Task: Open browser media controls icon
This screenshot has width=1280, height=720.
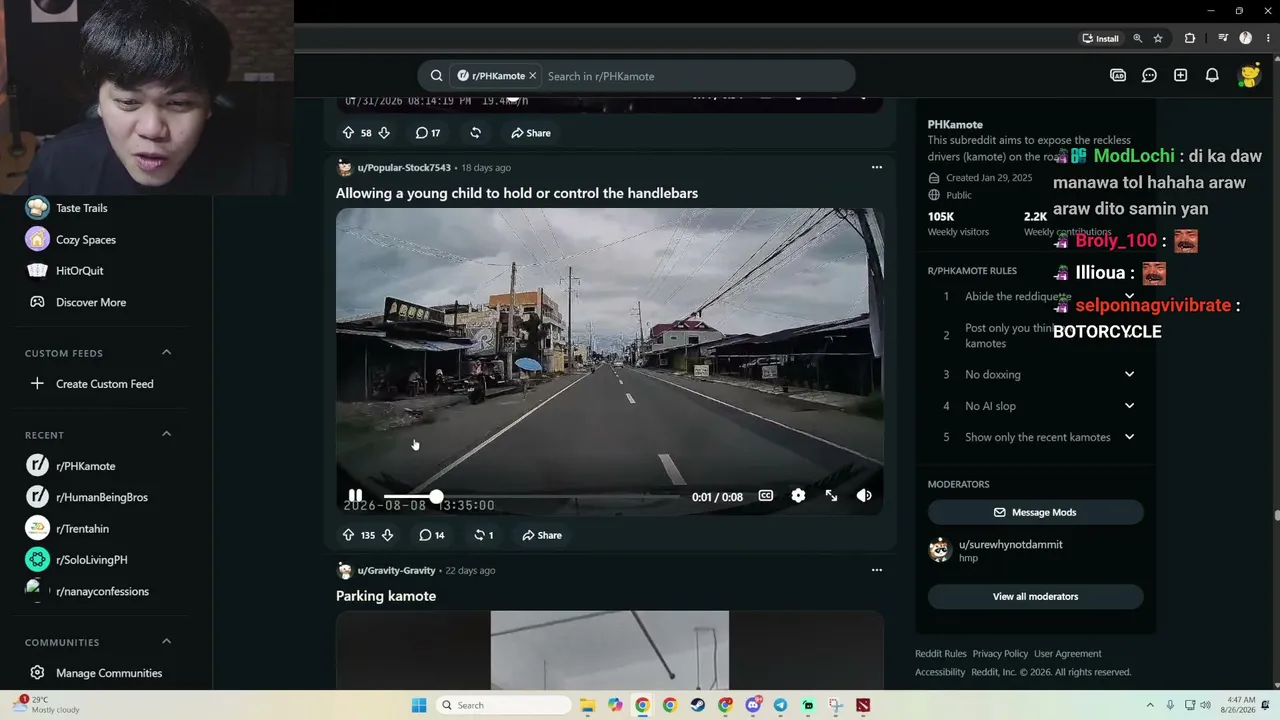Action: (1223, 38)
